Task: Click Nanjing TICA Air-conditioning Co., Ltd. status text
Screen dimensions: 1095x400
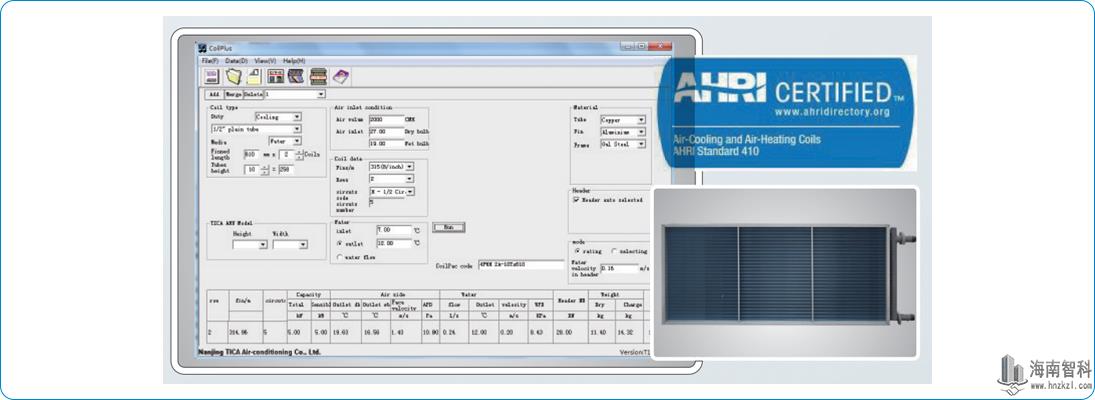Action: pyautogui.click(x=260, y=353)
